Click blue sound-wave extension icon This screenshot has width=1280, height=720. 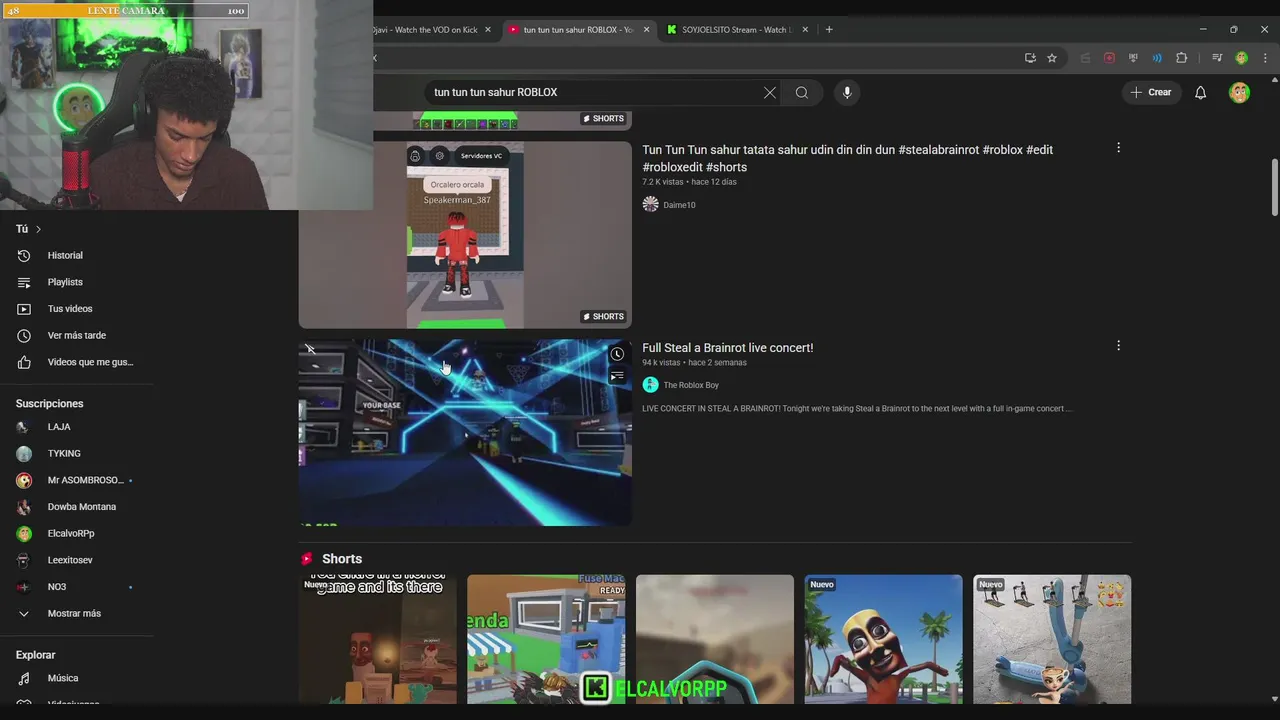[x=1157, y=58]
